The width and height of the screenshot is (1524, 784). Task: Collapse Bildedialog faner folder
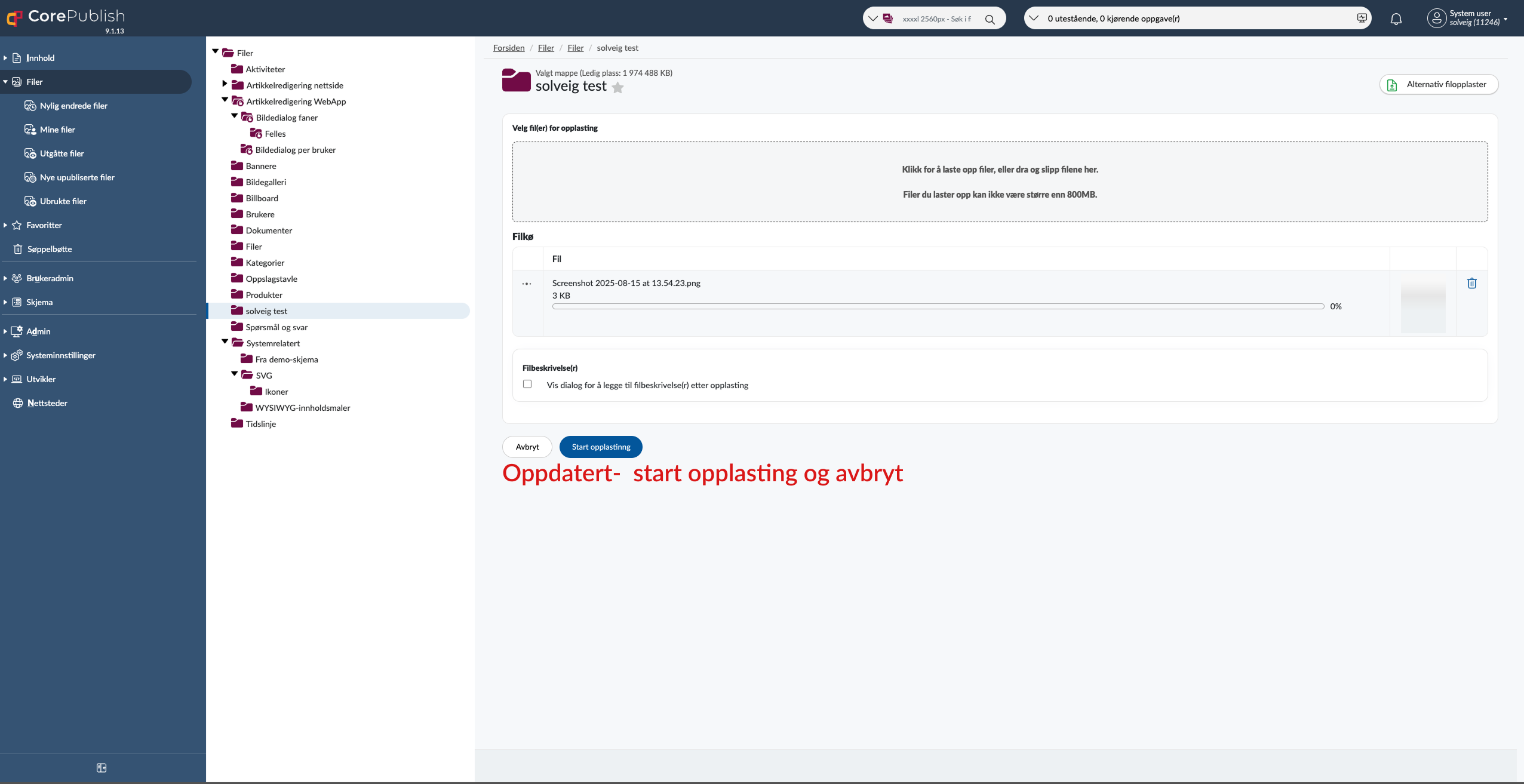(x=235, y=116)
